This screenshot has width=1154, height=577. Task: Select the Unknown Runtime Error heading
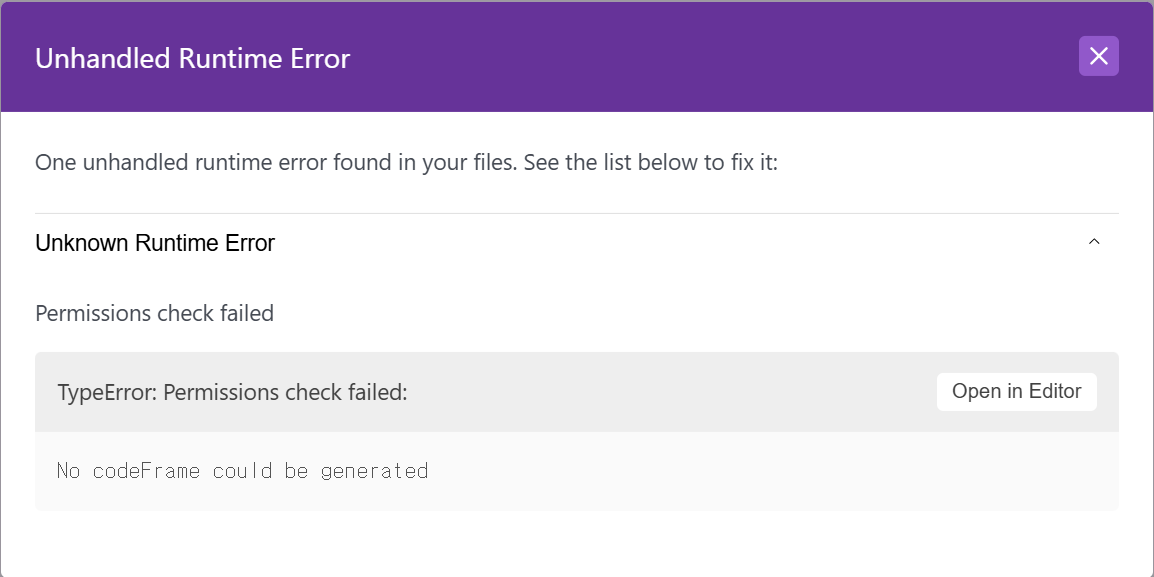155,243
